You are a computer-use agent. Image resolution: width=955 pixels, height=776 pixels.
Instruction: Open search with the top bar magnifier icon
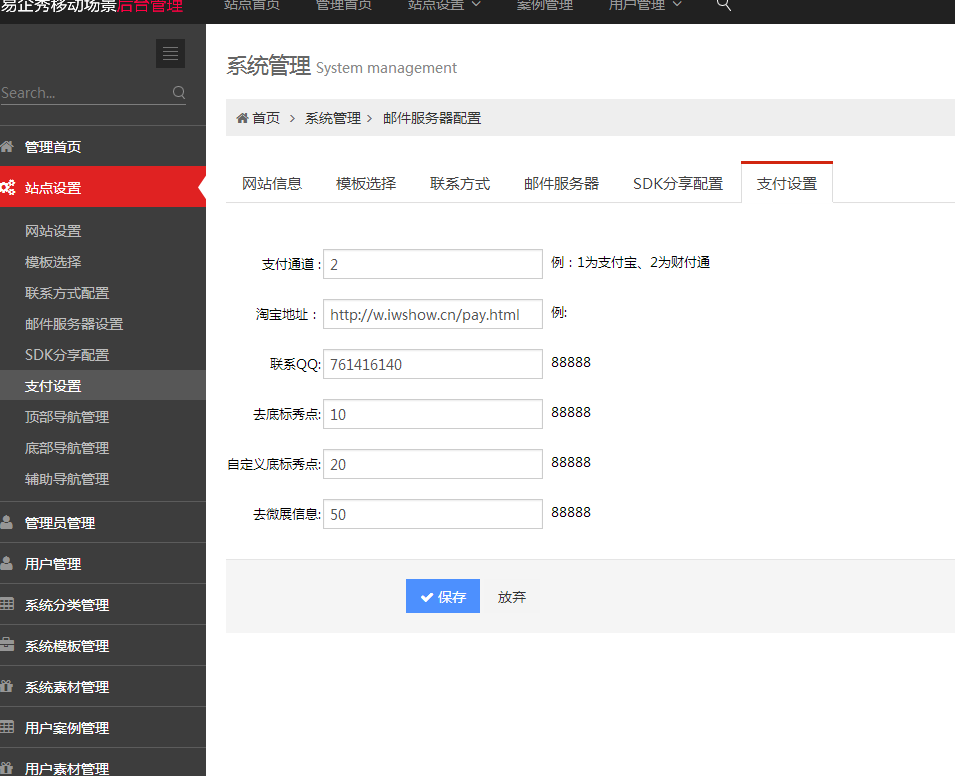(x=724, y=7)
